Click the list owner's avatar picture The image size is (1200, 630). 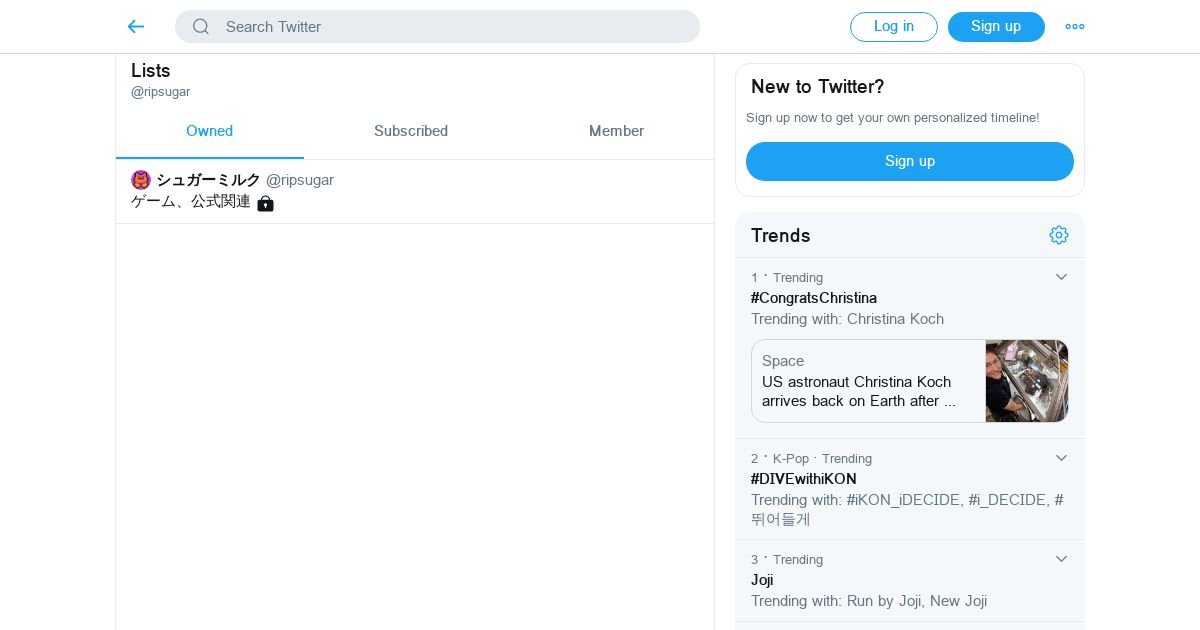click(x=141, y=180)
